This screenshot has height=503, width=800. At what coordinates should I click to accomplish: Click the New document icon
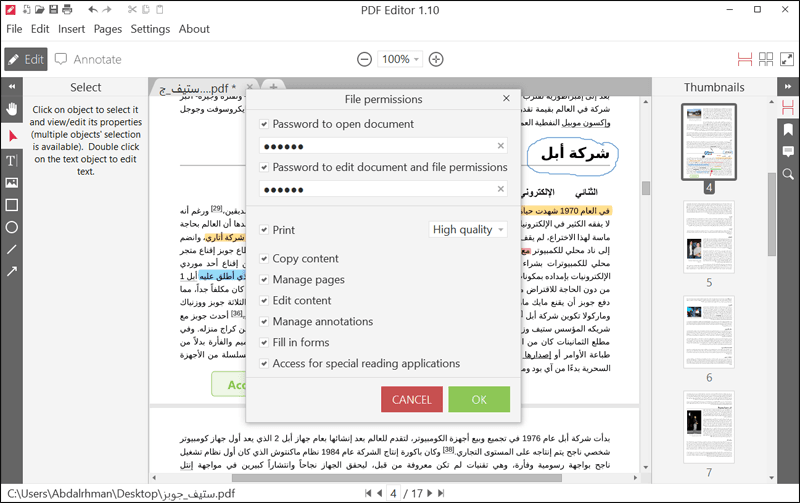[x=27, y=9]
